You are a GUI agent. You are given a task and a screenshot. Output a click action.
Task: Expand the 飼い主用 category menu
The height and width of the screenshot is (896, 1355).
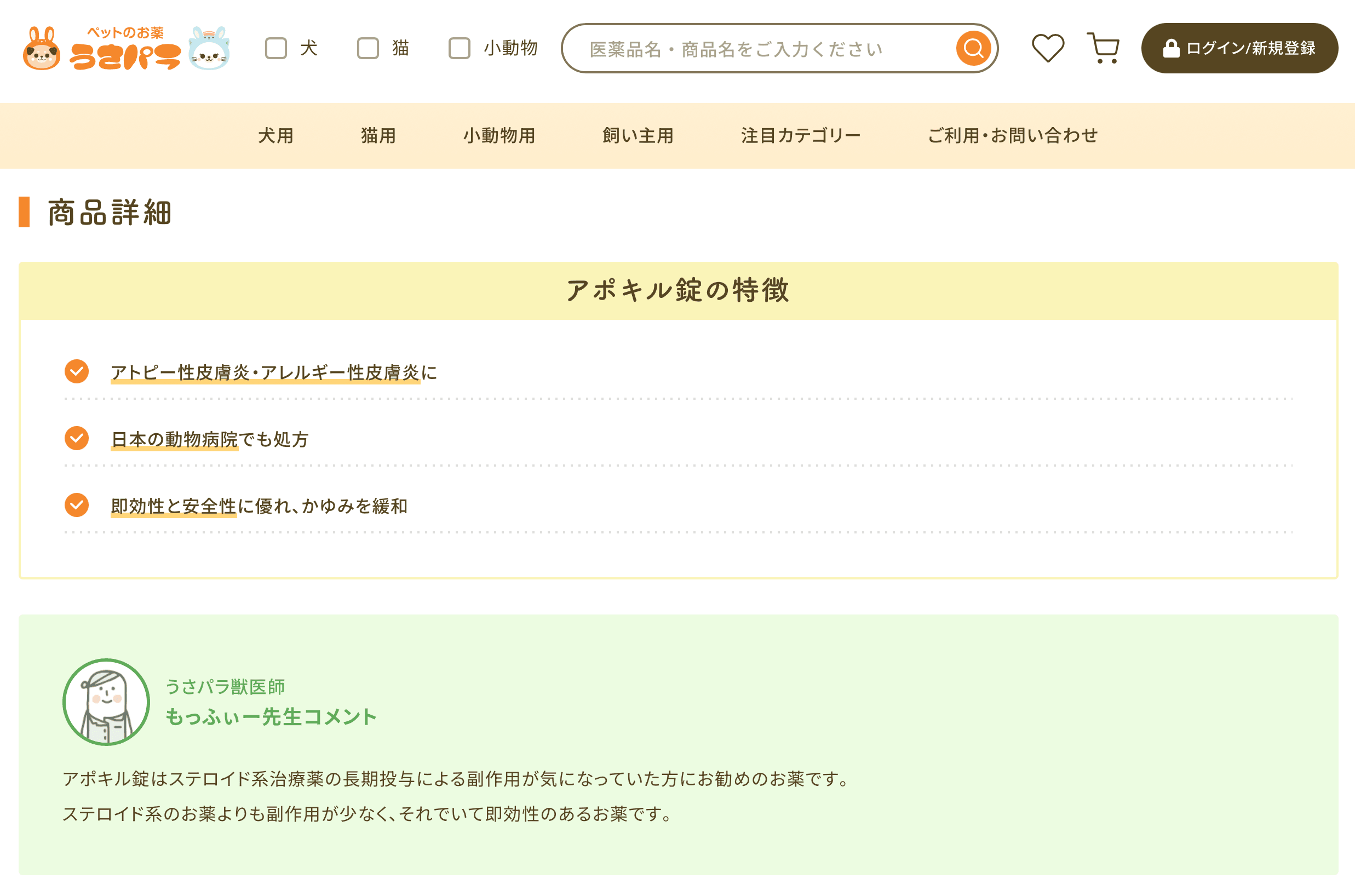point(636,135)
